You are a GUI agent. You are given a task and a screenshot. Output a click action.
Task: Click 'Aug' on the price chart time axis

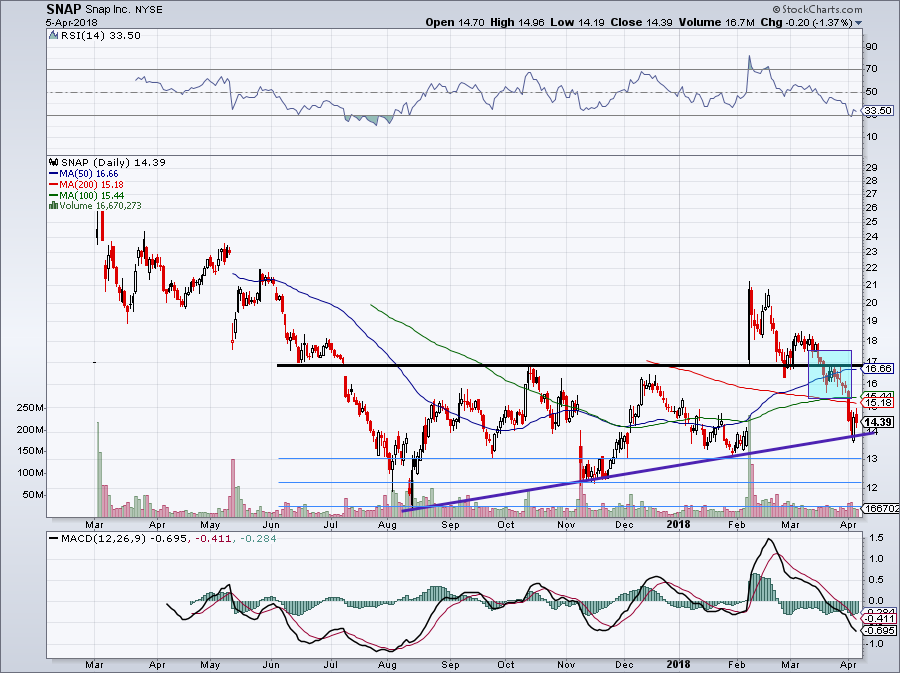click(x=387, y=525)
